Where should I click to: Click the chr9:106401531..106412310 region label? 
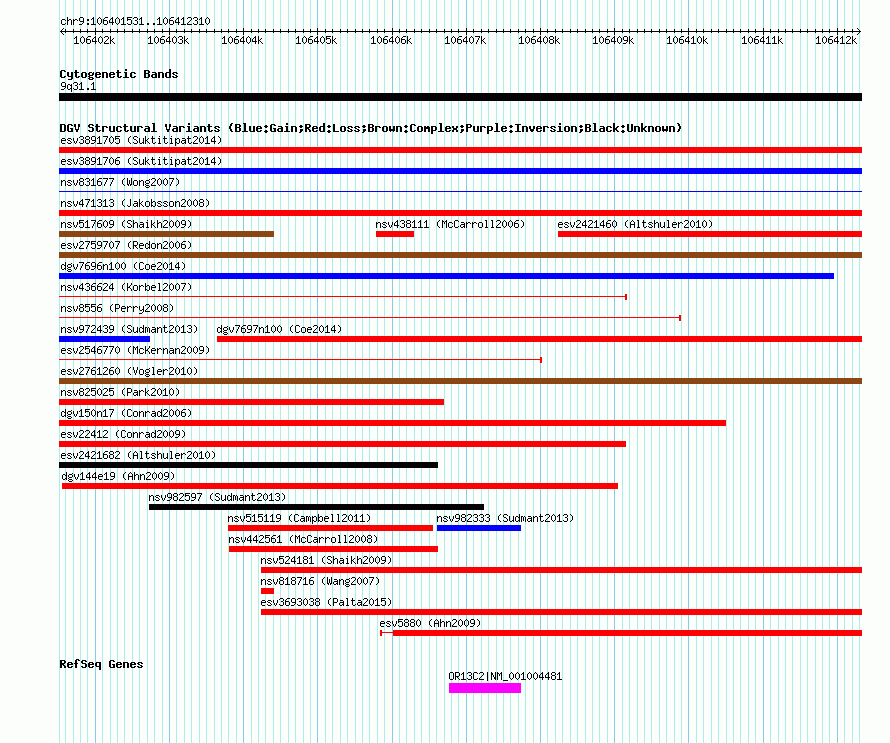(135, 21)
